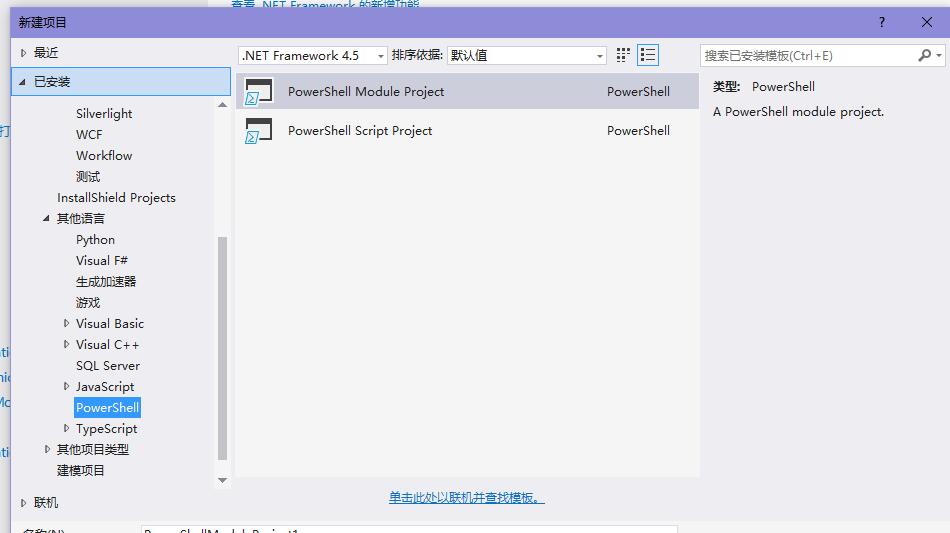Image resolution: width=950 pixels, height=533 pixels.
Task: Select Visual F# category
Action: [102, 260]
